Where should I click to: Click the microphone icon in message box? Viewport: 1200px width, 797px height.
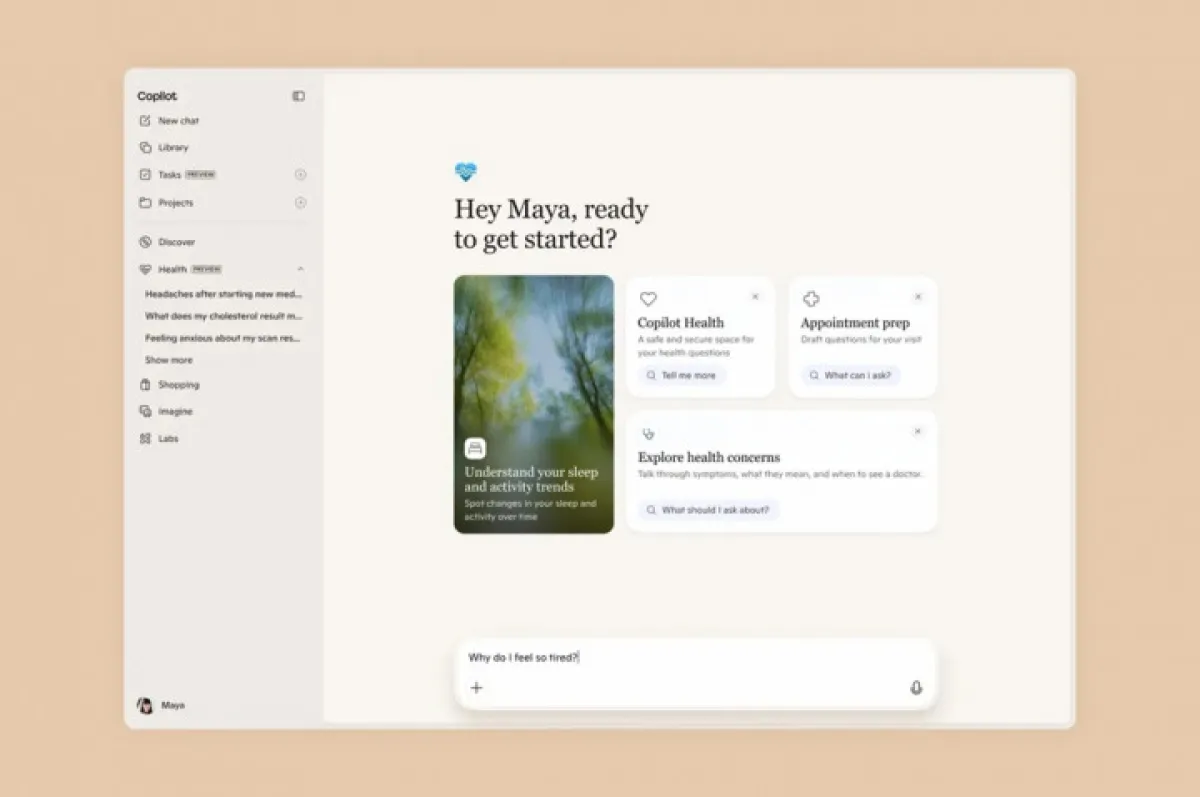pos(916,688)
